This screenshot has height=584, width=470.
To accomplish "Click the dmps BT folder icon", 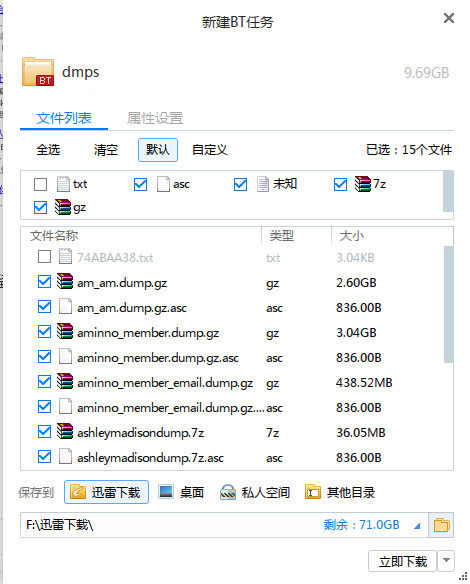I will (38, 72).
